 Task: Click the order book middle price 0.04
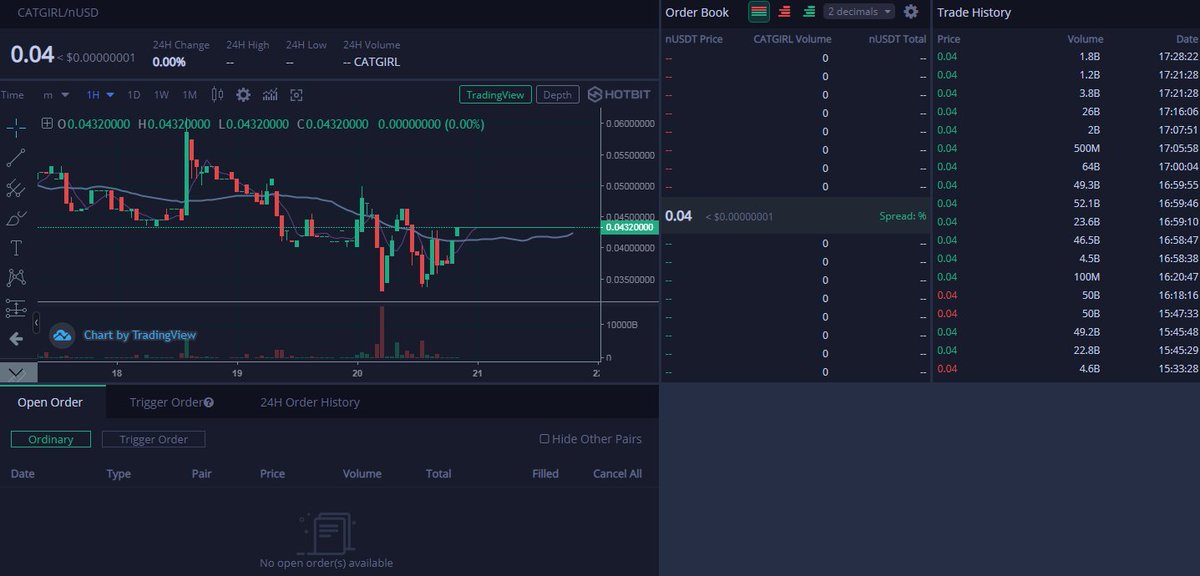point(678,216)
